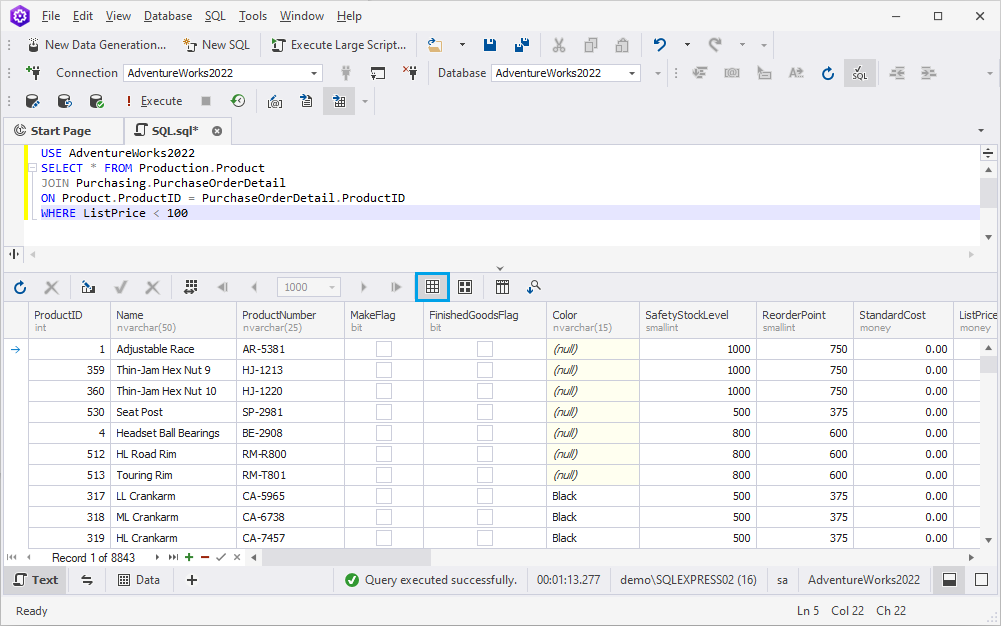Click the Copy icon
This screenshot has width=1001, height=626.
(591, 45)
